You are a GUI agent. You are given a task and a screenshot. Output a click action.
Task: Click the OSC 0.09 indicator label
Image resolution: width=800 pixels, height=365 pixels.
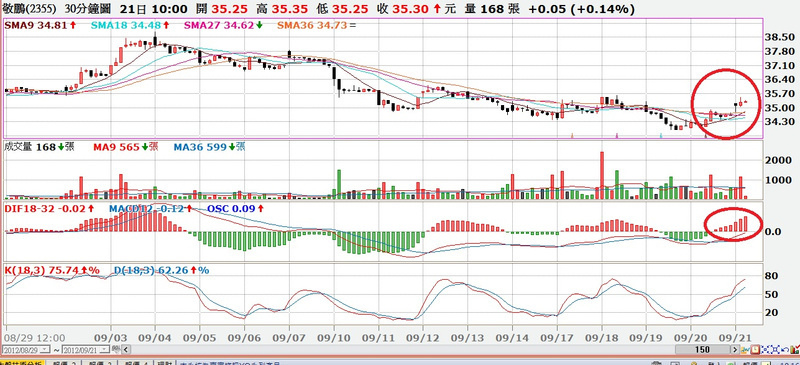point(236,208)
